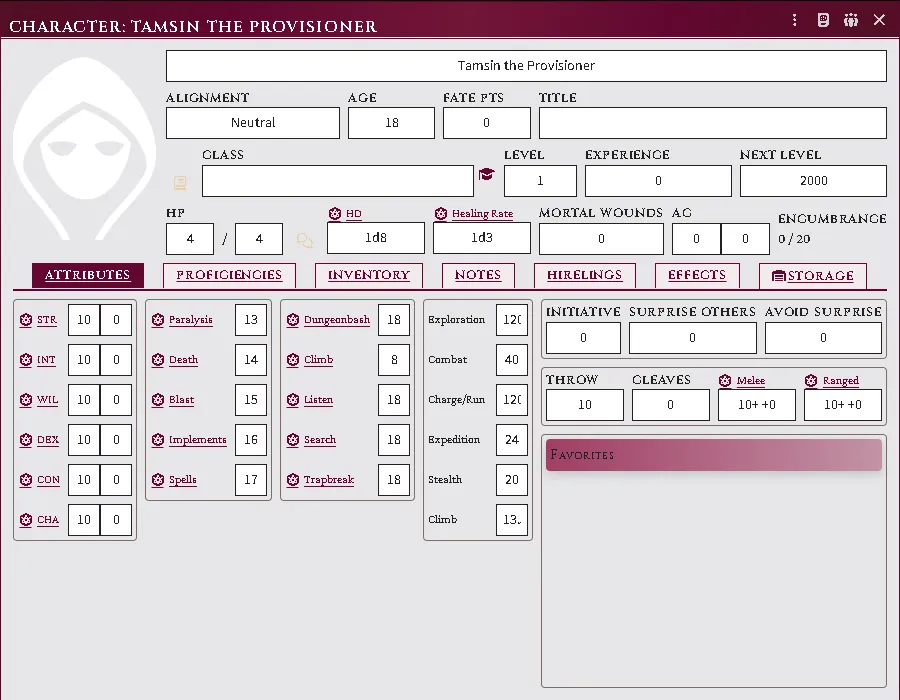
Task: Open the three-dot options menu
Action: 794,20
